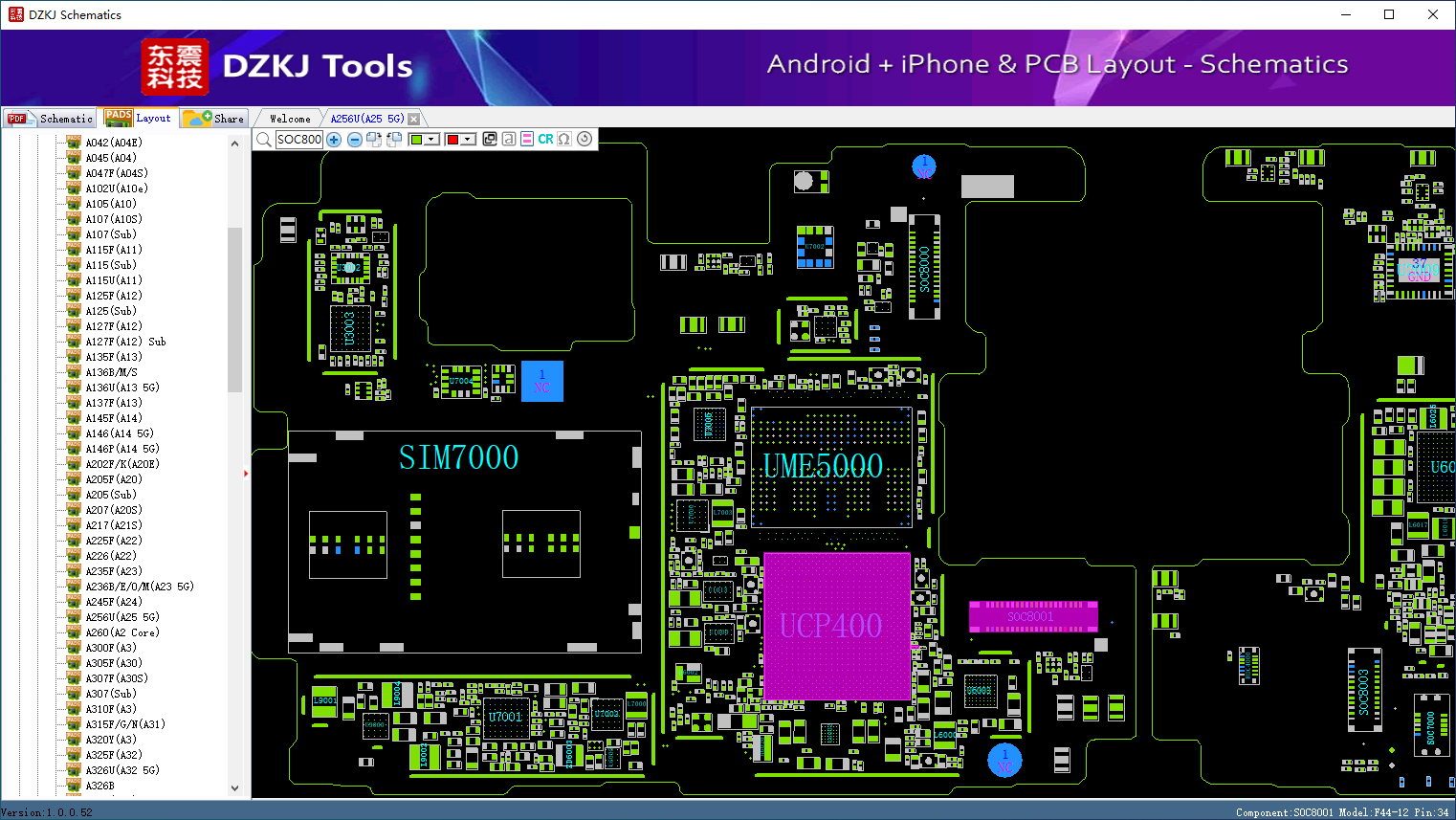Open A202F/K(A20E) model entry
Screen dimensions: 1456x820
click(122, 464)
